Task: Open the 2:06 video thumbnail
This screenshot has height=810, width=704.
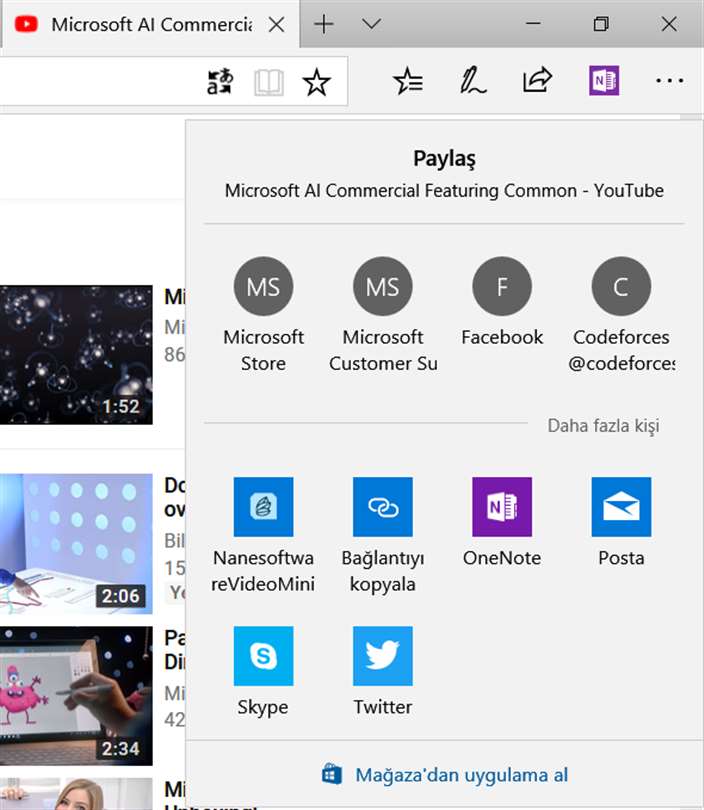Action: (76, 541)
